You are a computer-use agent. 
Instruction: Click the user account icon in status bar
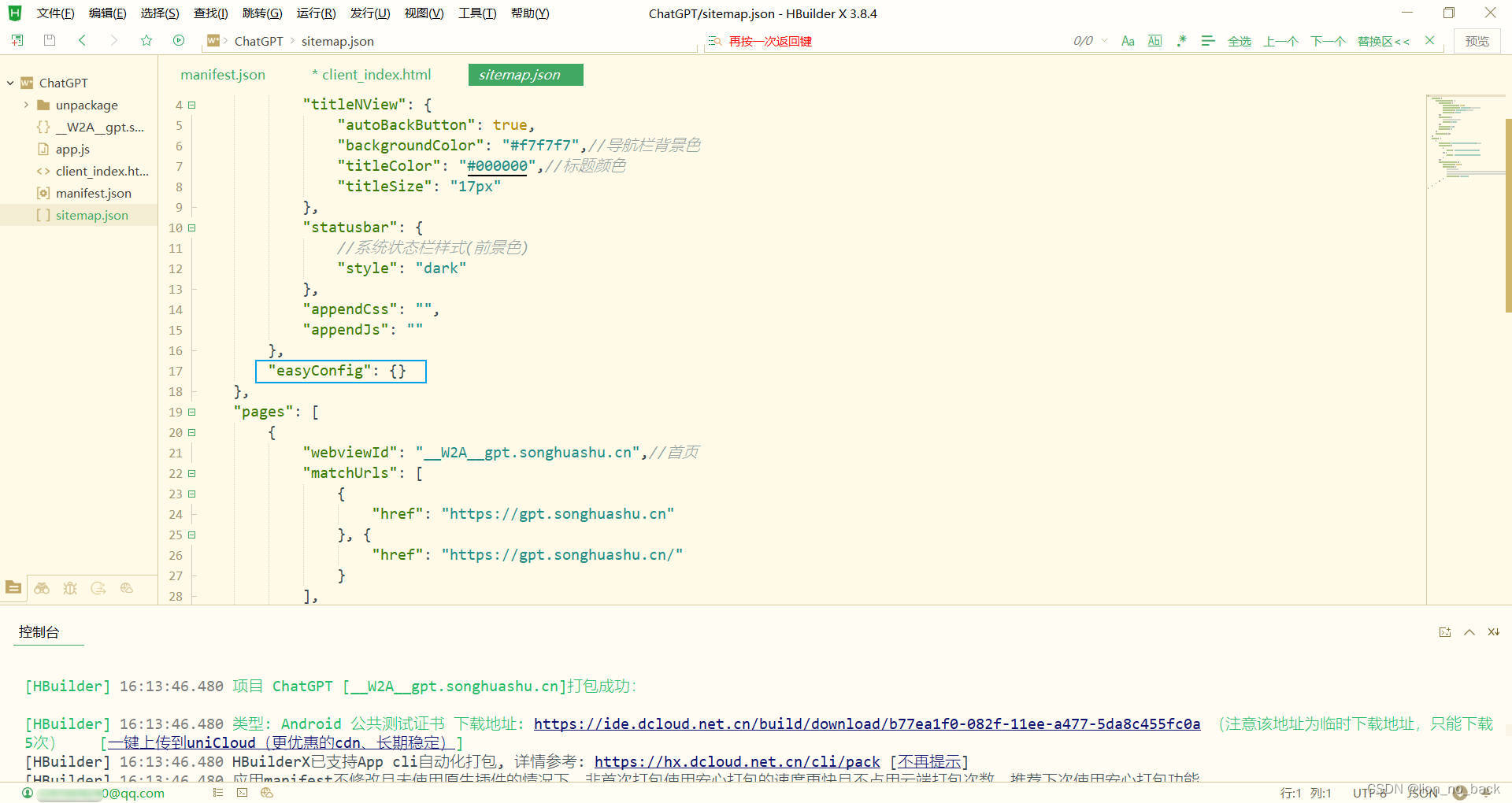pos(28,793)
